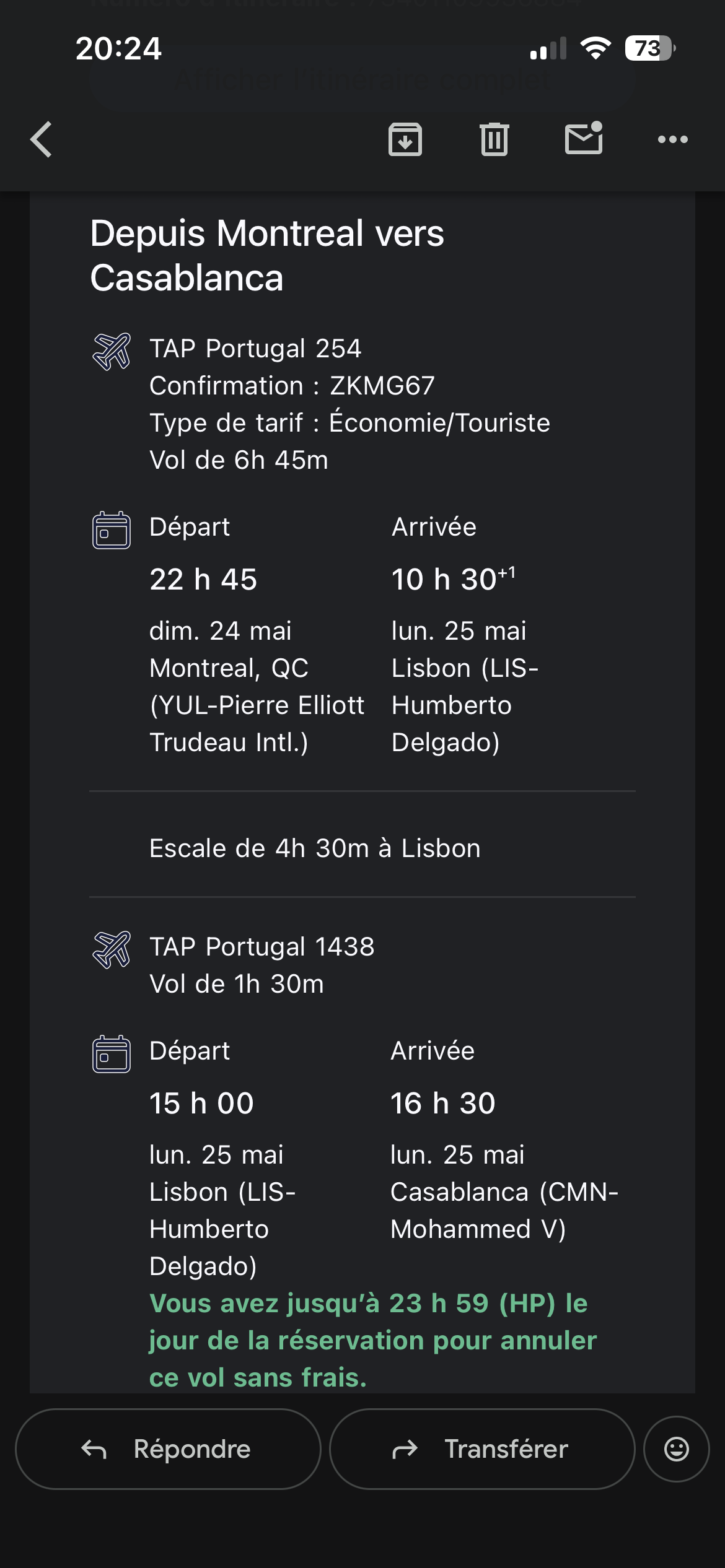Screen dimensions: 725x1568
Task: Tap the 22 h 45 departure time
Action: [203, 580]
